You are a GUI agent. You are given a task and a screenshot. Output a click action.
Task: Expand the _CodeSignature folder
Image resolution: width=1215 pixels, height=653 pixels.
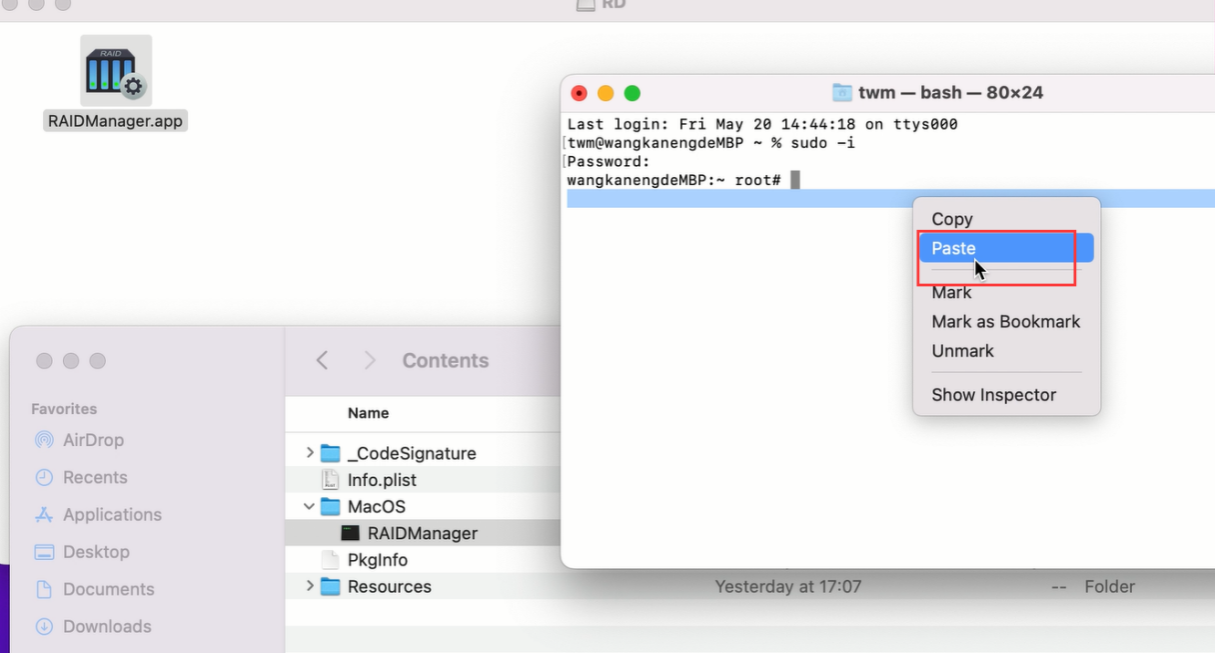pos(310,453)
